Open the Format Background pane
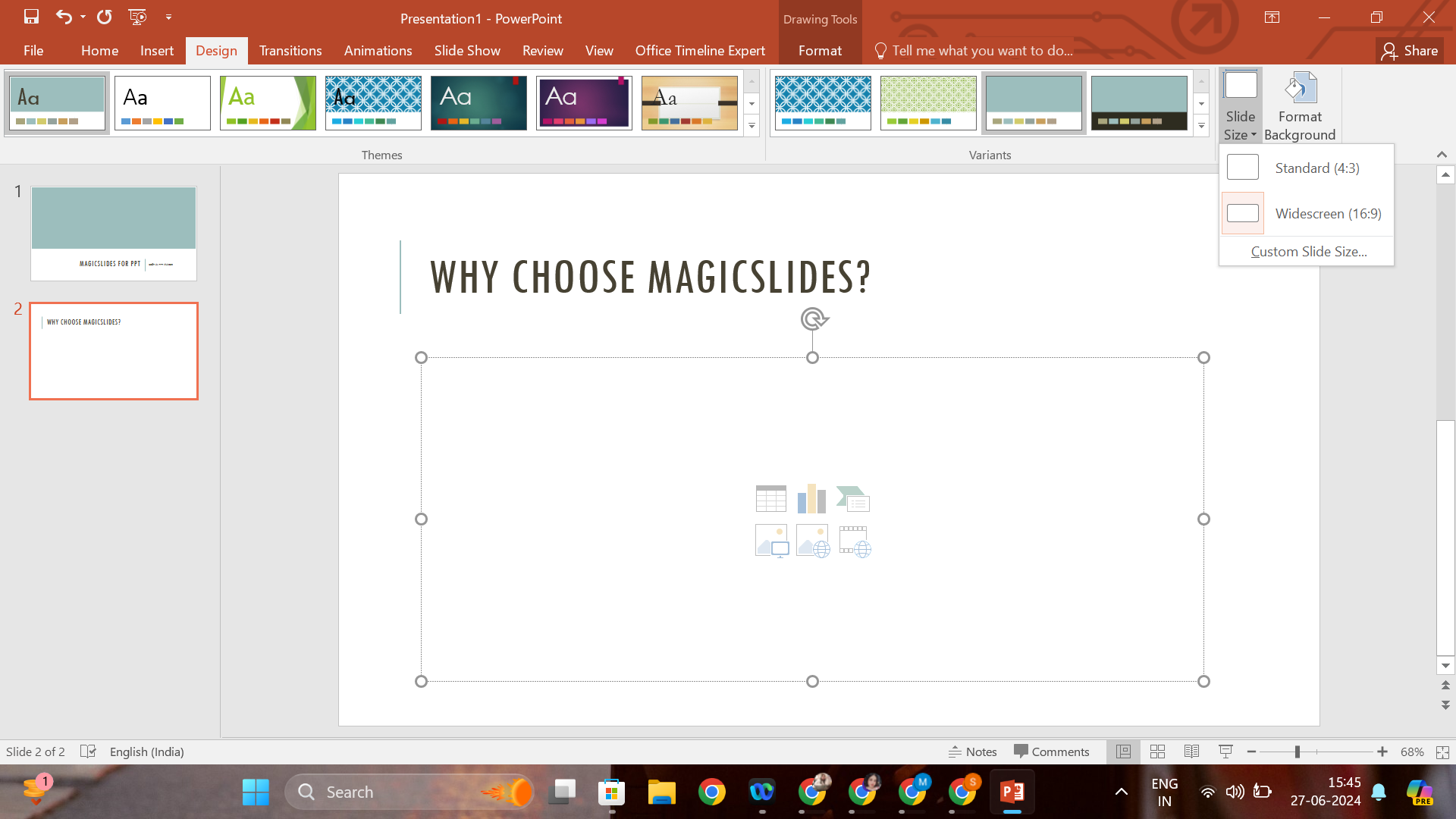The image size is (1456, 819). tap(1299, 106)
